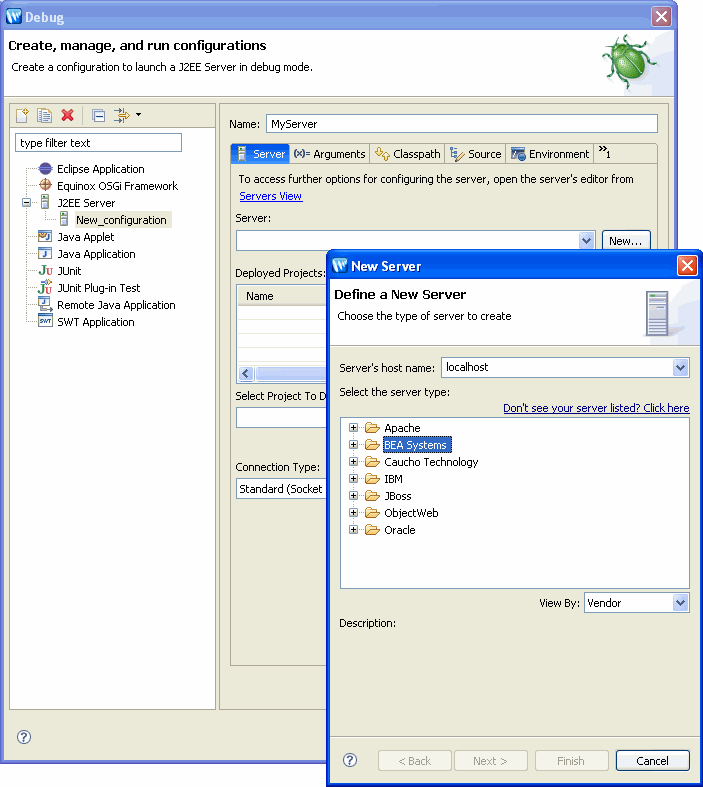Delete selected configuration with red X
The height and width of the screenshot is (787, 703).
(67, 115)
